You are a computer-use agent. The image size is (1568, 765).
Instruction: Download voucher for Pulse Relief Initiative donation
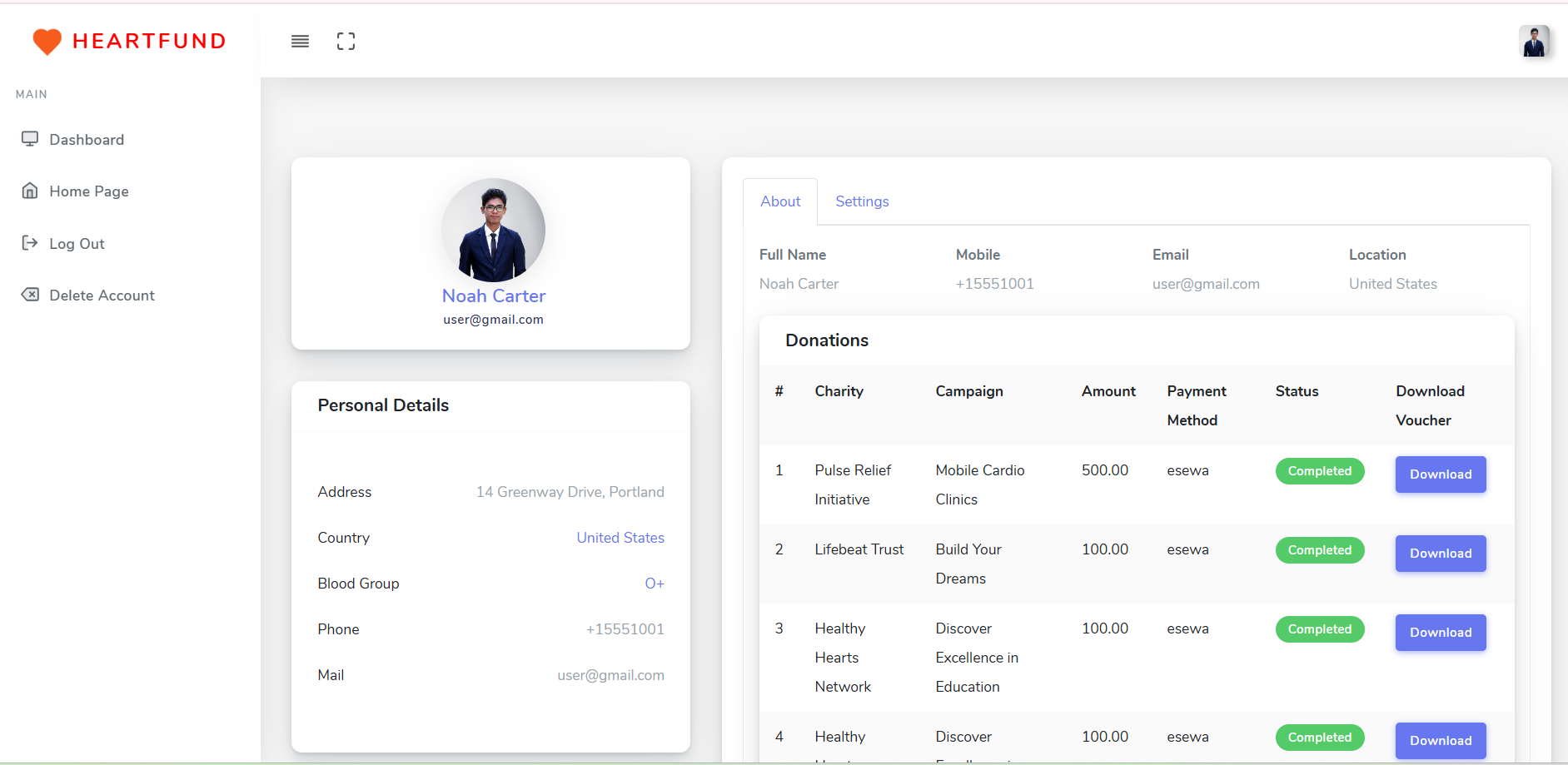[x=1441, y=474]
